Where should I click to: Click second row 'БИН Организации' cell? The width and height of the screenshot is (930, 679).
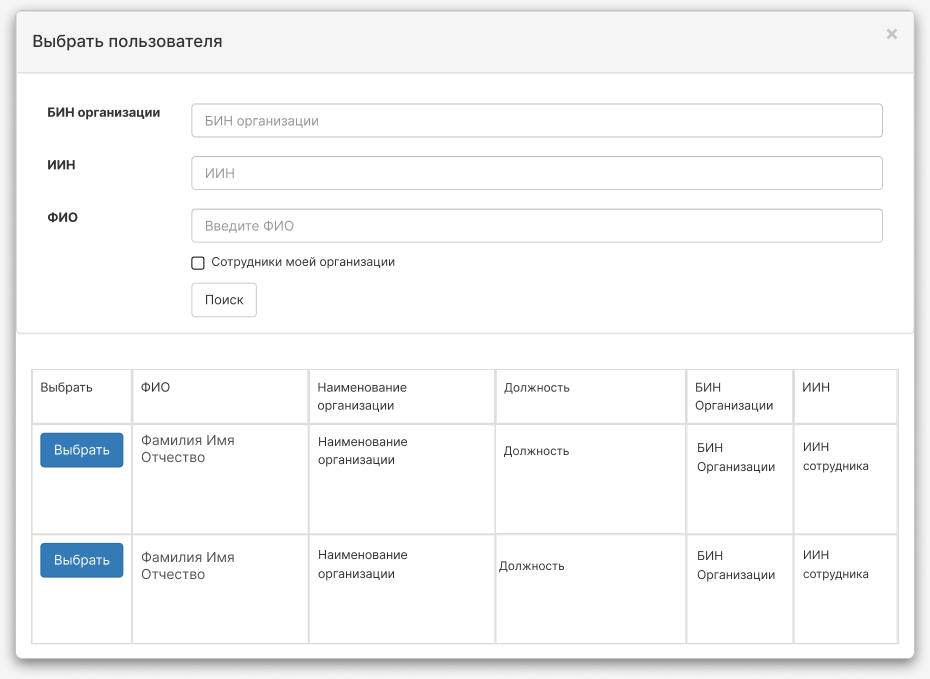point(740,589)
